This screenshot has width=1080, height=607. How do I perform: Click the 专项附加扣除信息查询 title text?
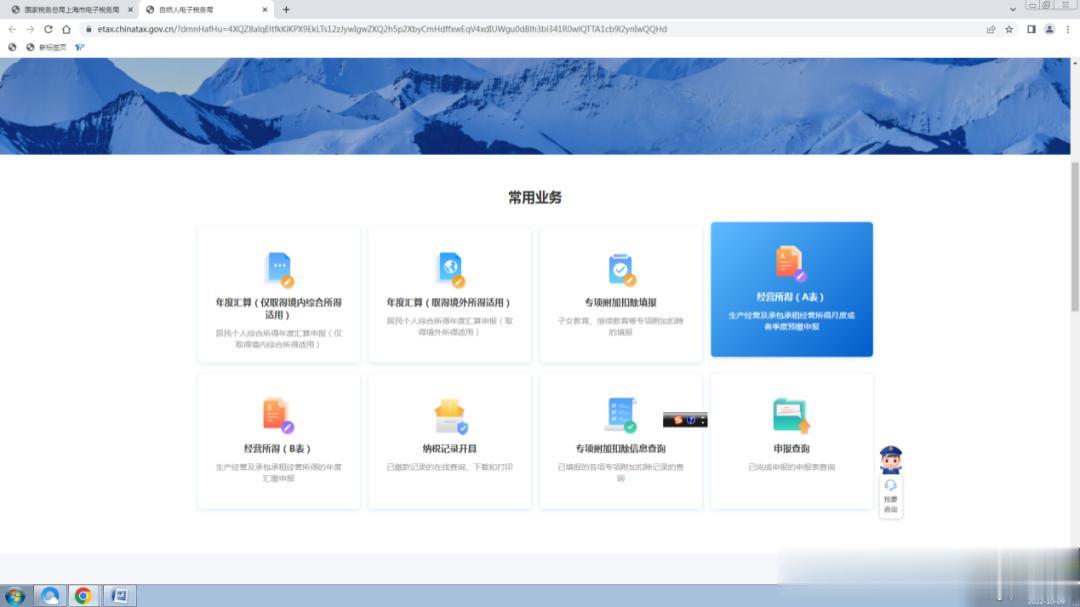click(x=621, y=449)
